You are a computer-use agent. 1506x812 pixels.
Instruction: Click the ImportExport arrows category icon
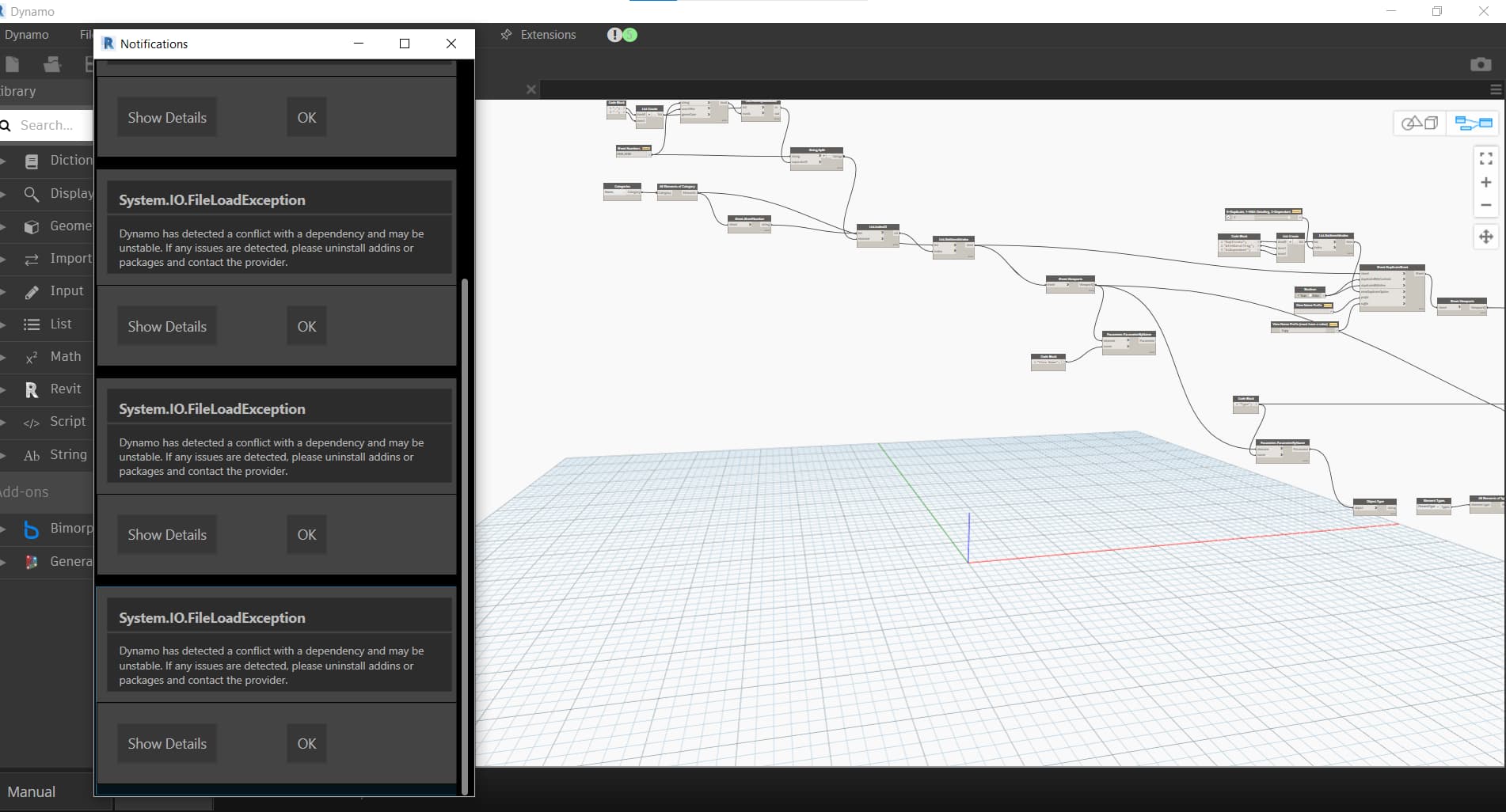(32, 260)
